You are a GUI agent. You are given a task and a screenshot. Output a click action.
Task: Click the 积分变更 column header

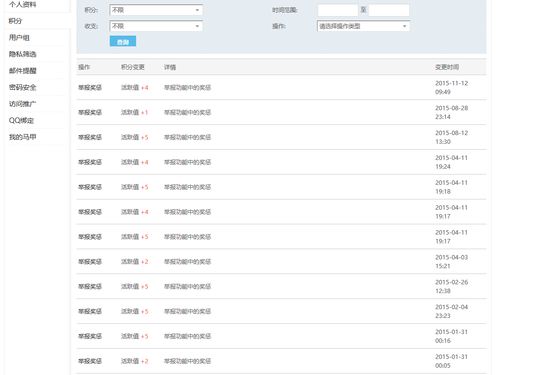point(132,67)
